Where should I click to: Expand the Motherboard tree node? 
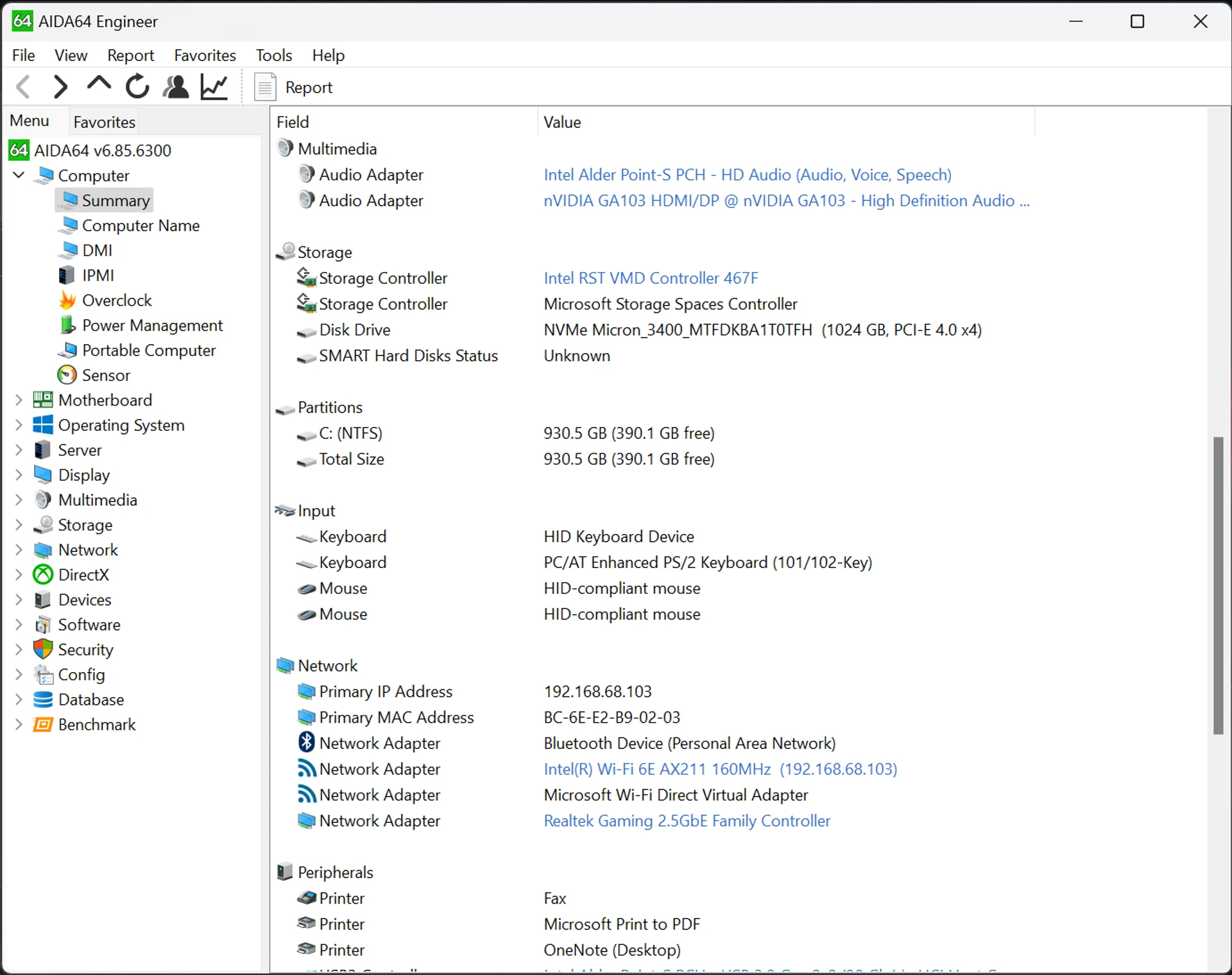(19, 400)
